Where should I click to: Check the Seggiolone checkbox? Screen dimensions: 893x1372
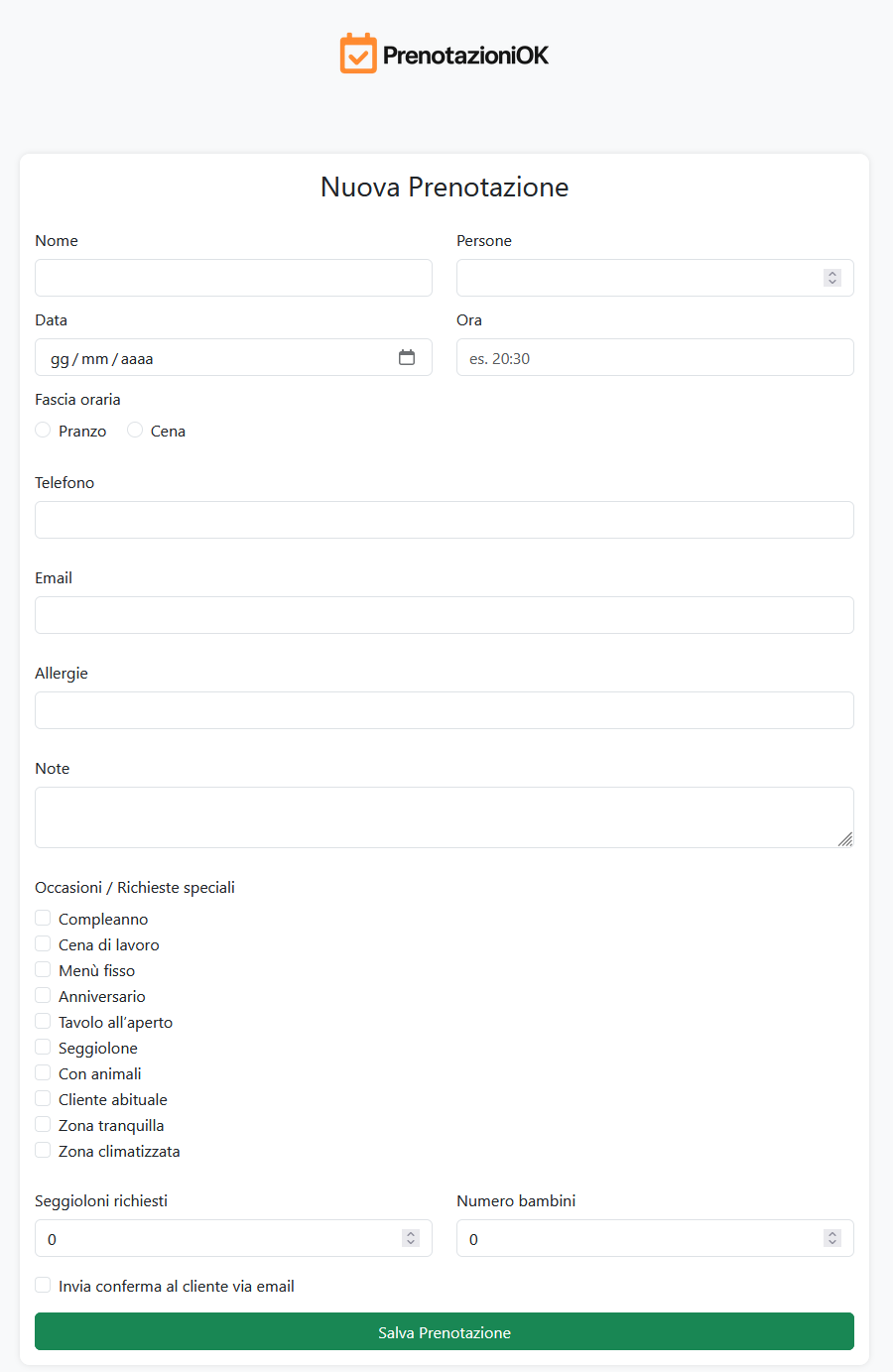coord(43,1047)
